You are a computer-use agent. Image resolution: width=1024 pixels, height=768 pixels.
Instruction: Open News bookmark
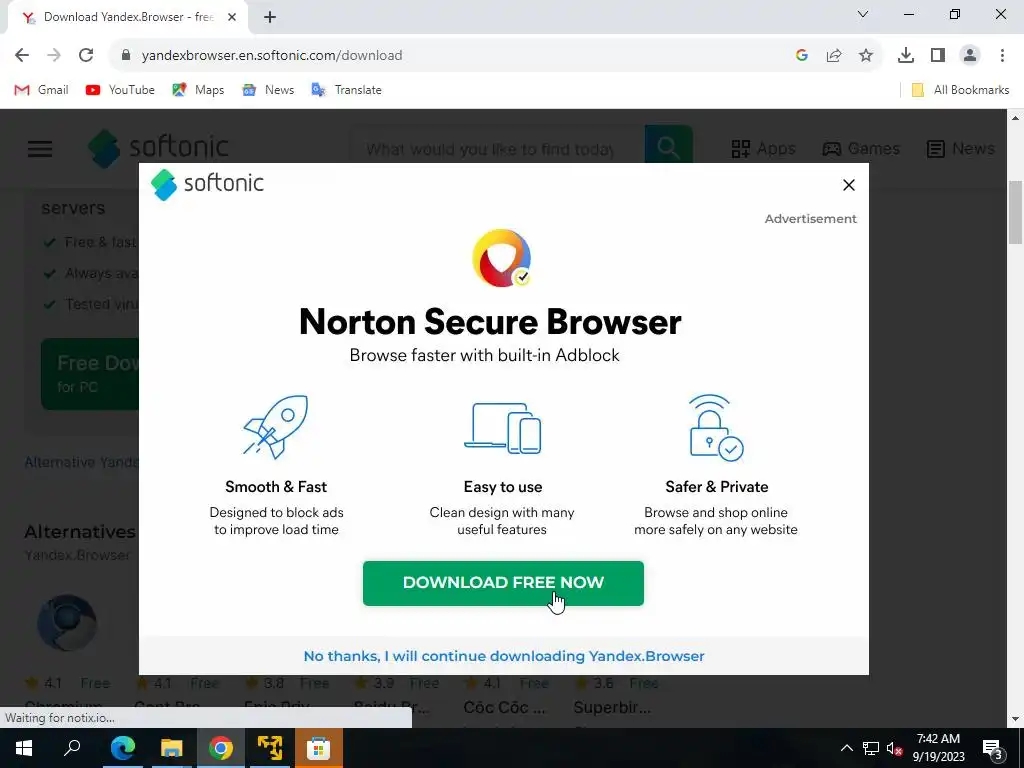tap(268, 90)
